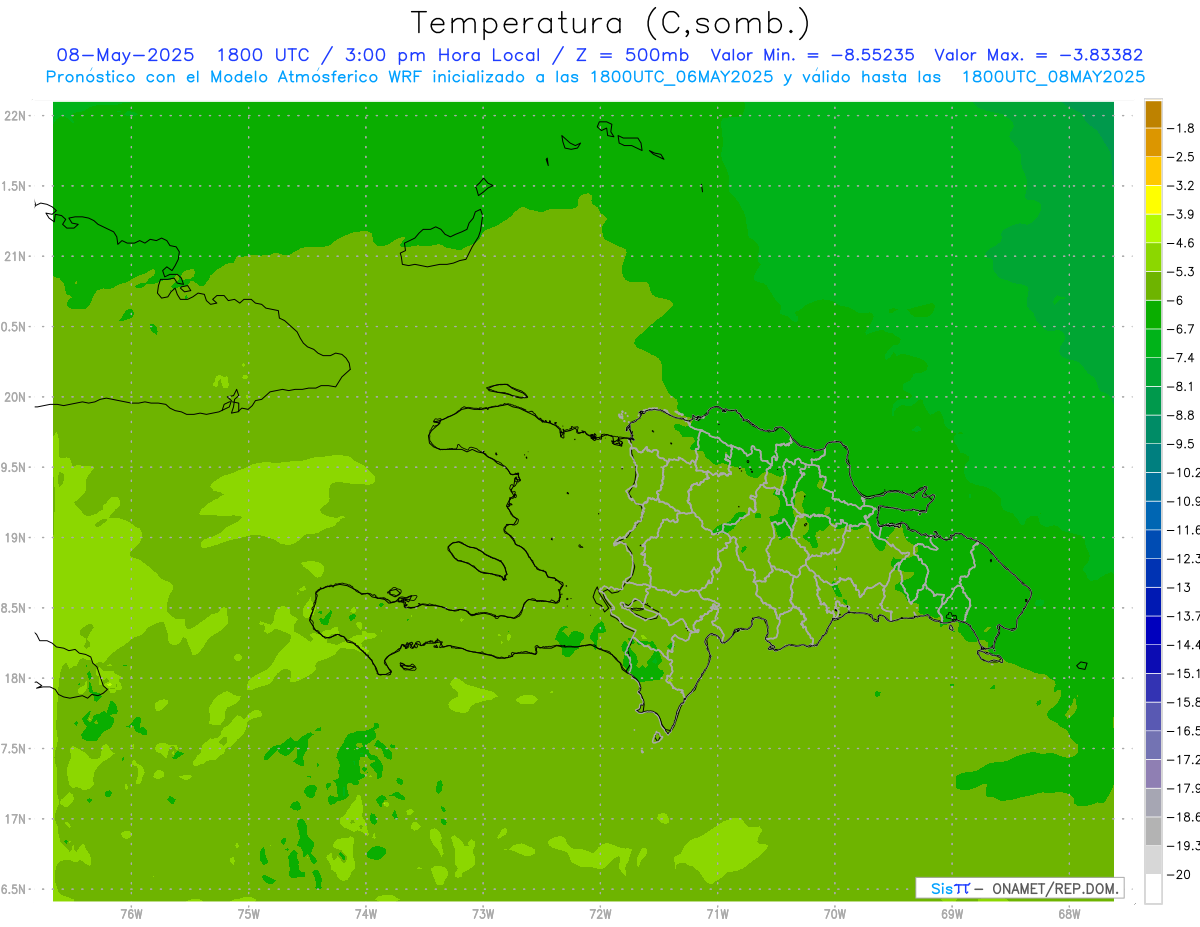Screen dimensions: 1200x927
Task: Click the 'SisTT - ONAMET/REP.DOM.' credit label
Action: click(1020, 888)
